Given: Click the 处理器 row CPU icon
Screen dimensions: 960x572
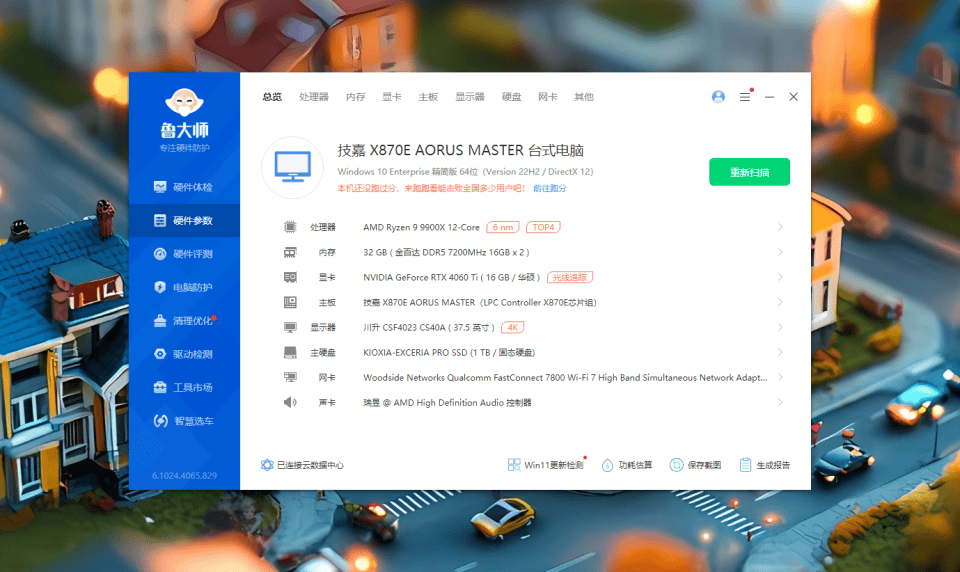Looking at the screenshot, I should (290, 227).
